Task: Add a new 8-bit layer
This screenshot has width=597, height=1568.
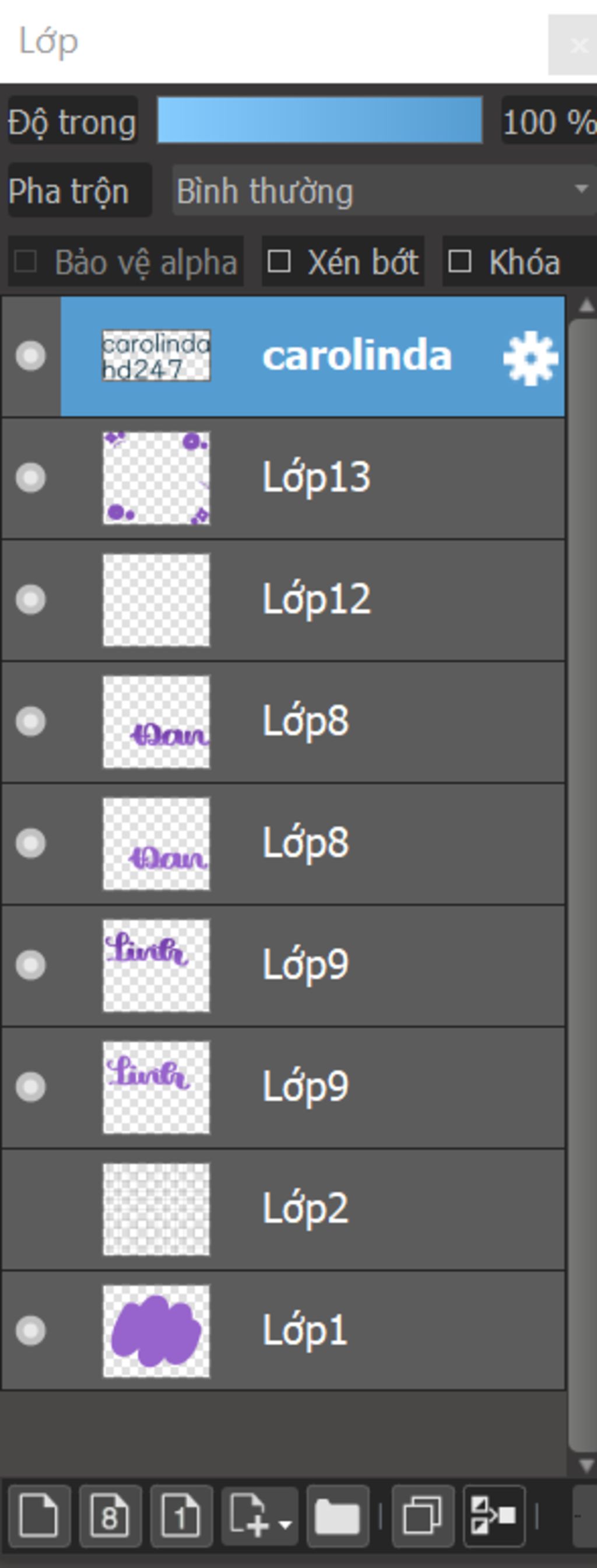Action: click(110, 1514)
